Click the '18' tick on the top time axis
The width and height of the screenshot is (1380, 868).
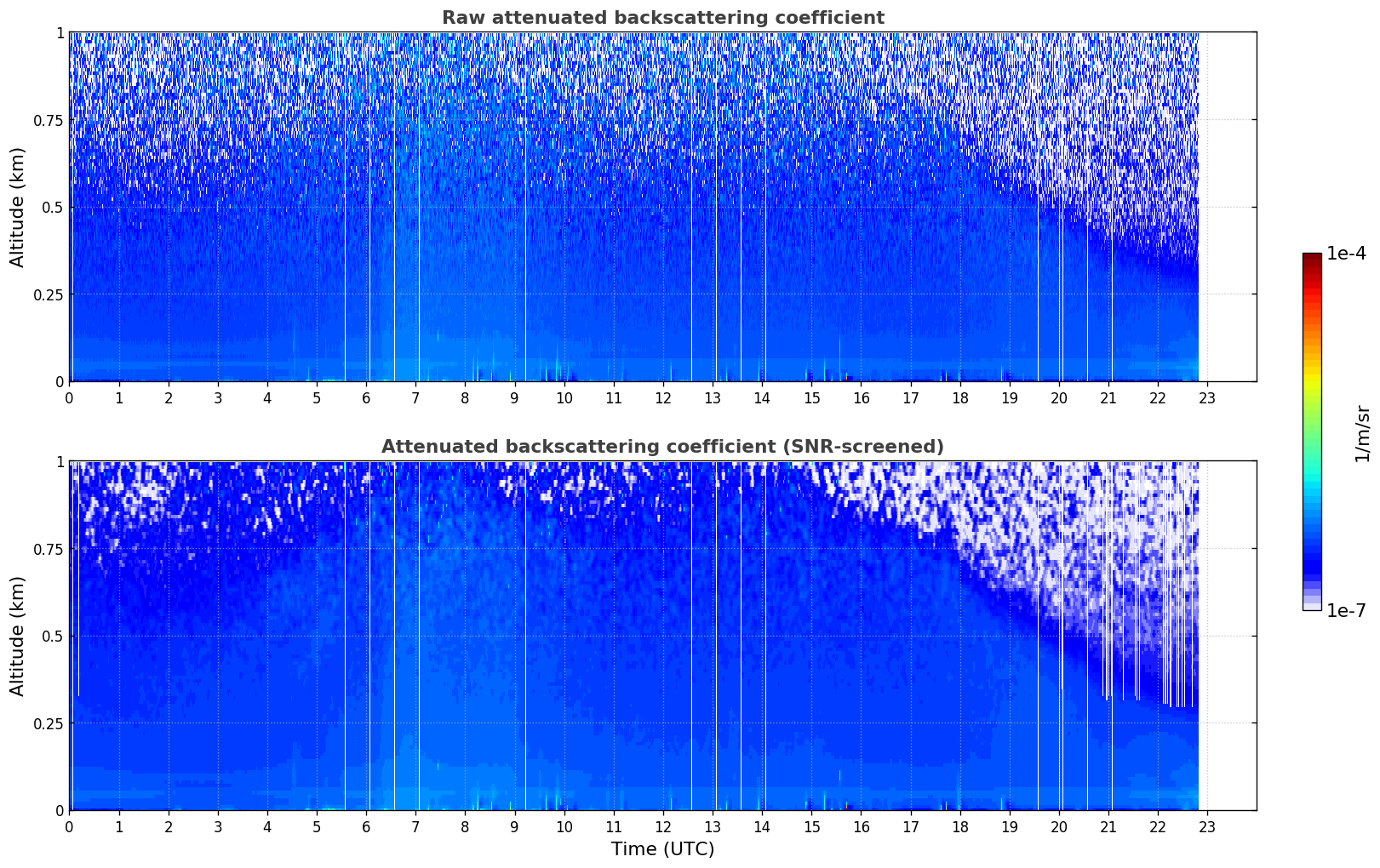[x=959, y=397]
